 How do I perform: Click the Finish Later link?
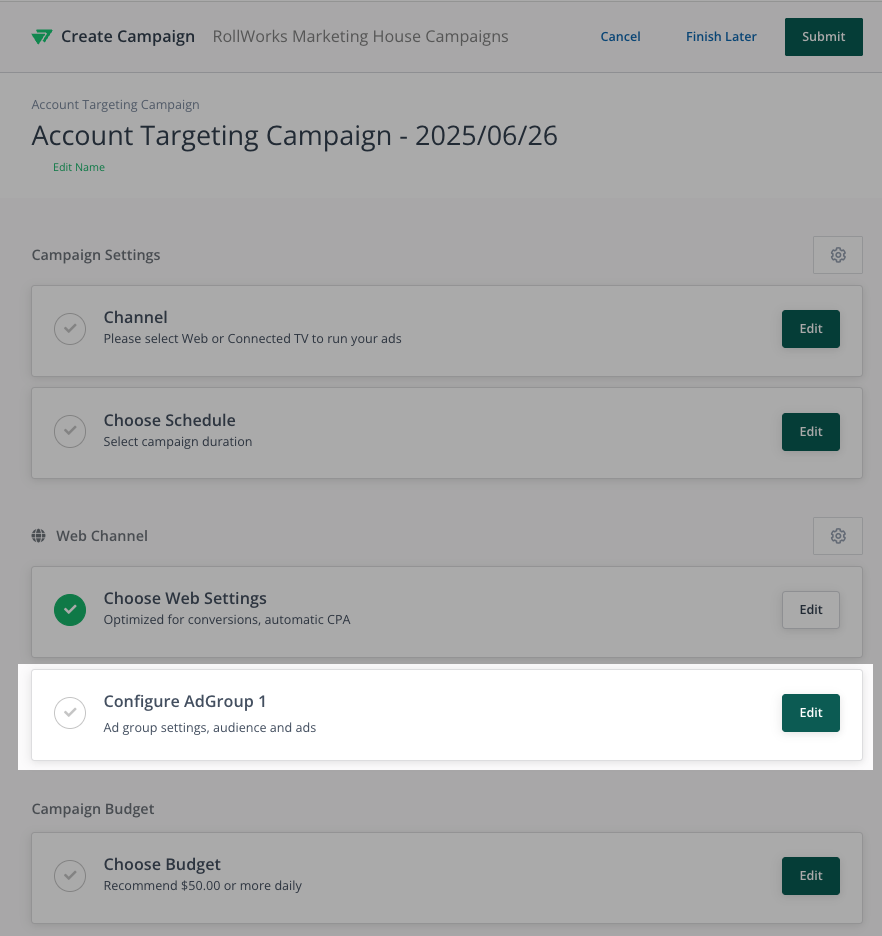tap(721, 37)
